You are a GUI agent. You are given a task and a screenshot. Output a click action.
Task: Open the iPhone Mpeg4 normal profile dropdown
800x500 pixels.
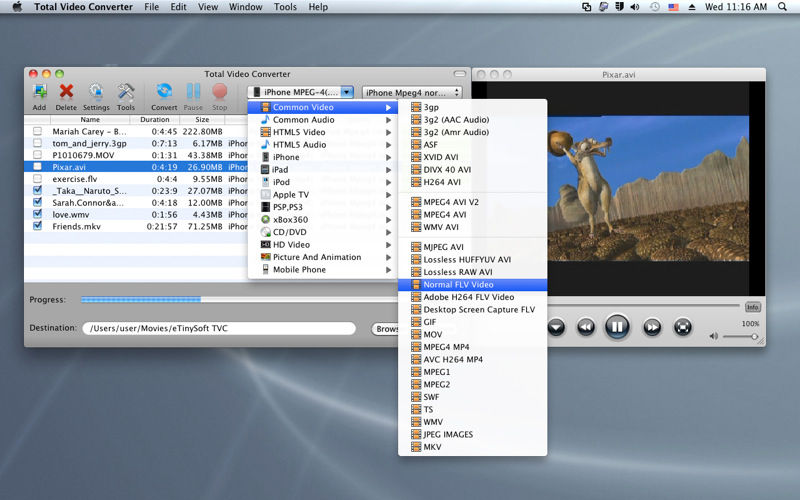(x=412, y=92)
